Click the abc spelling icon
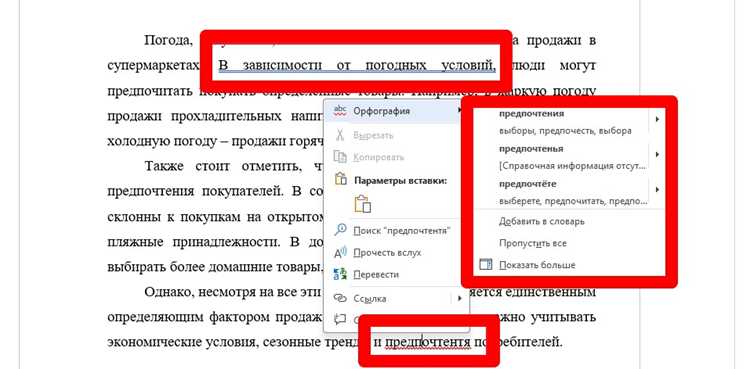This screenshot has height=369, width=750. tap(340, 111)
